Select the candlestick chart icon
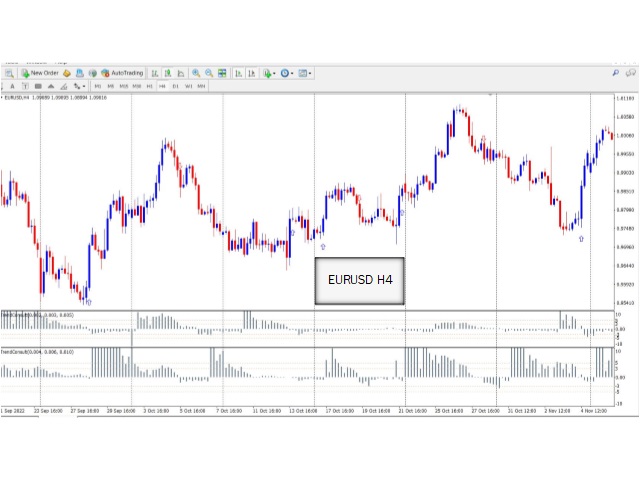640x480 pixels. click(x=166, y=73)
